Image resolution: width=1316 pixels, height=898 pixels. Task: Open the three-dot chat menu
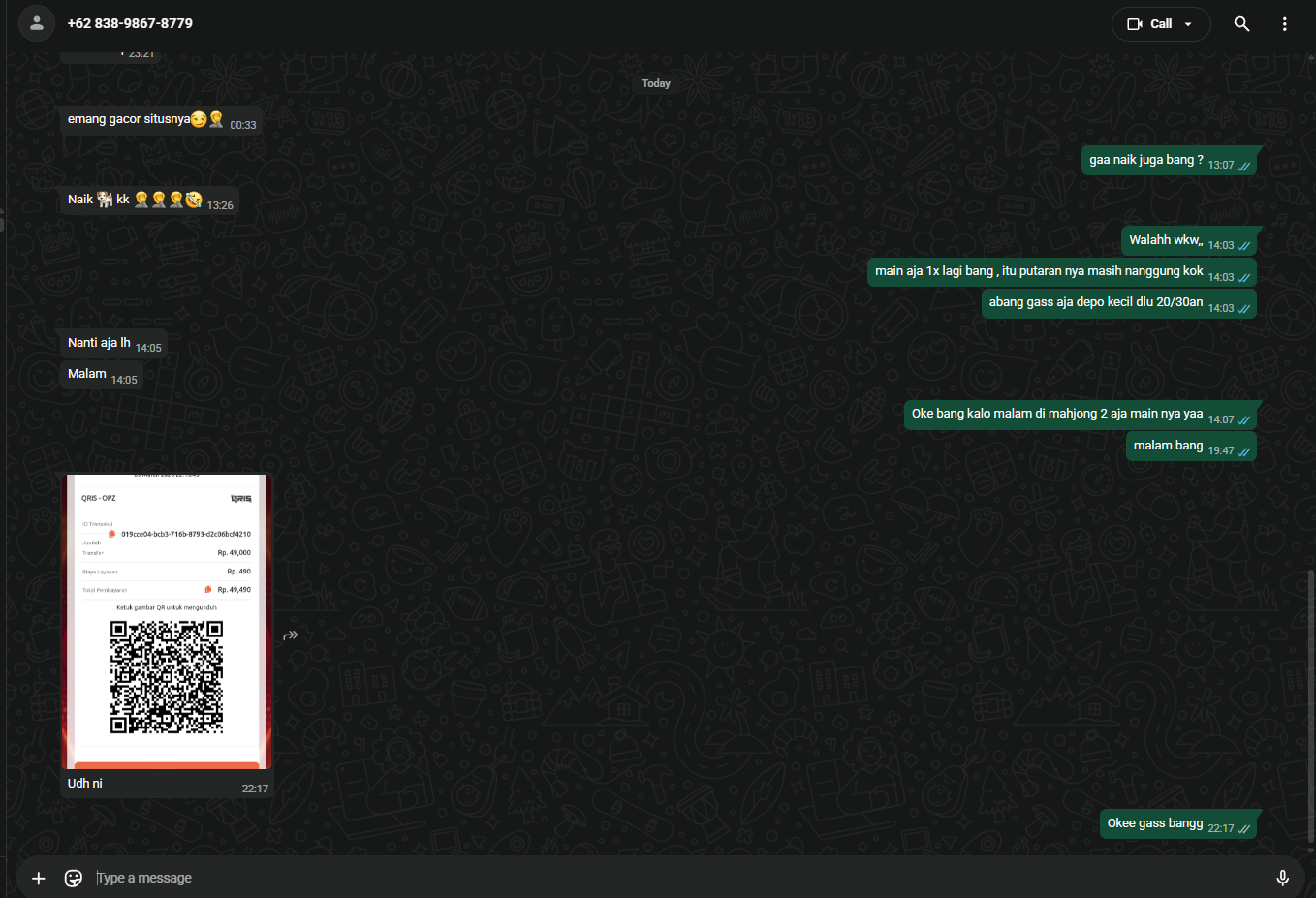[1284, 24]
